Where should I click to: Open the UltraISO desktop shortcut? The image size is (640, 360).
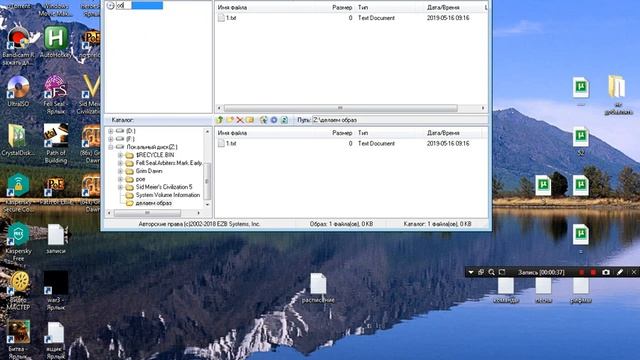[18, 92]
